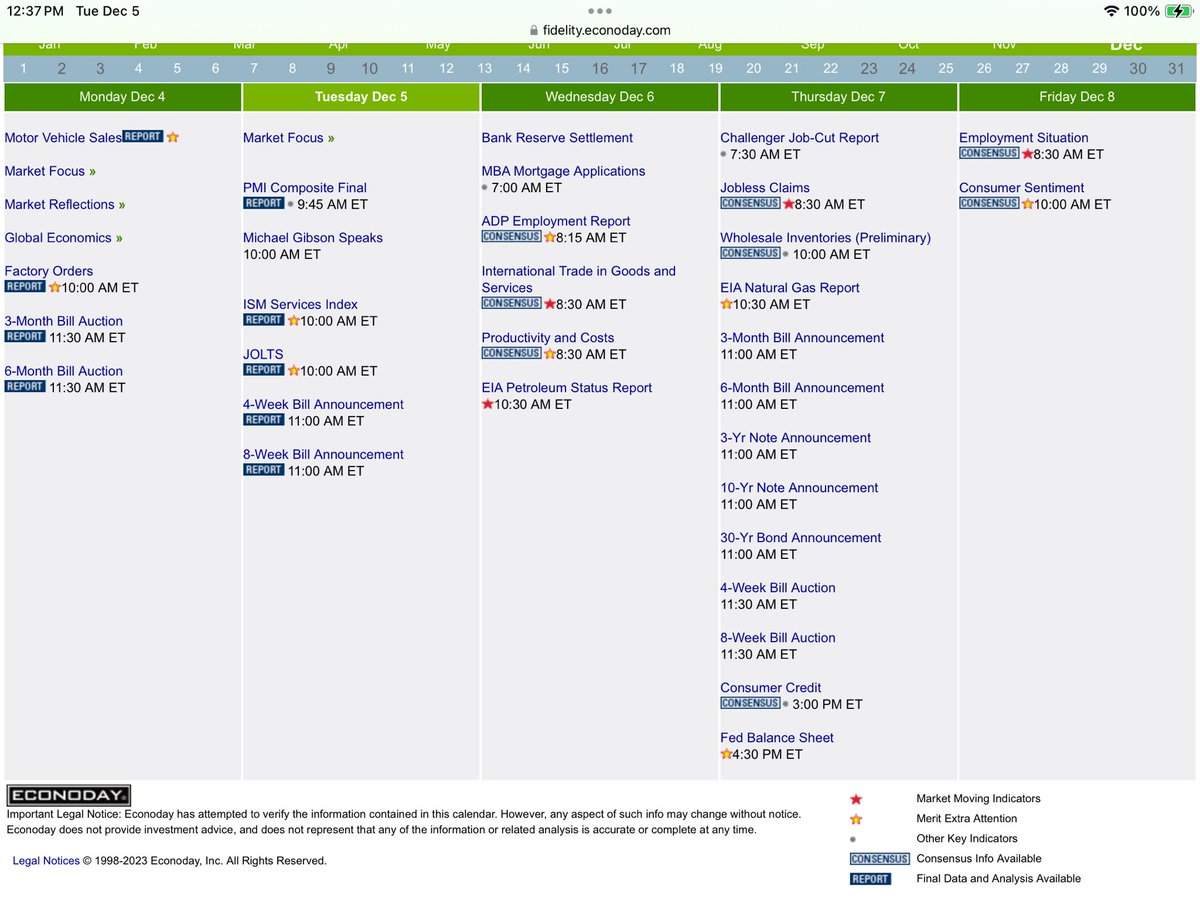Click CONSENSUS badge under Consumer Credit

pyautogui.click(x=751, y=703)
